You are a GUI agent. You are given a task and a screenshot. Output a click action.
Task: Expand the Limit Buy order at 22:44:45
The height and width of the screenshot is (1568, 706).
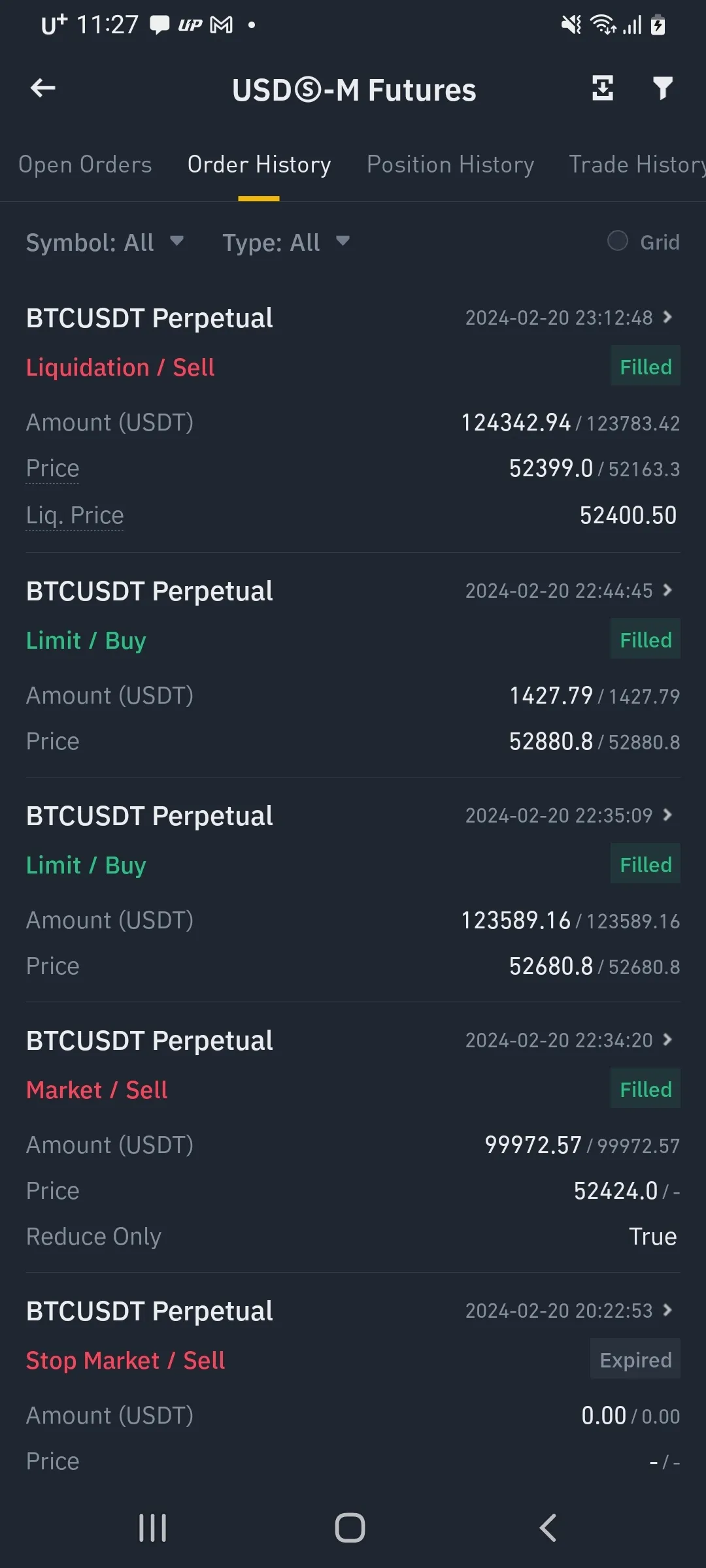coord(667,591)
